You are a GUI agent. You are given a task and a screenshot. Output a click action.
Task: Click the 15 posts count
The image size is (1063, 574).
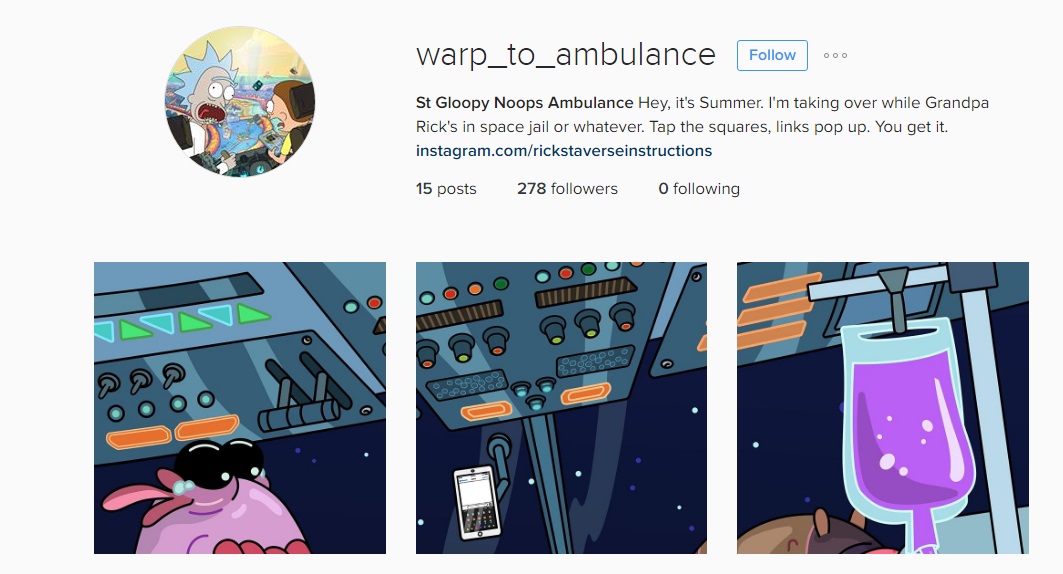446,188
